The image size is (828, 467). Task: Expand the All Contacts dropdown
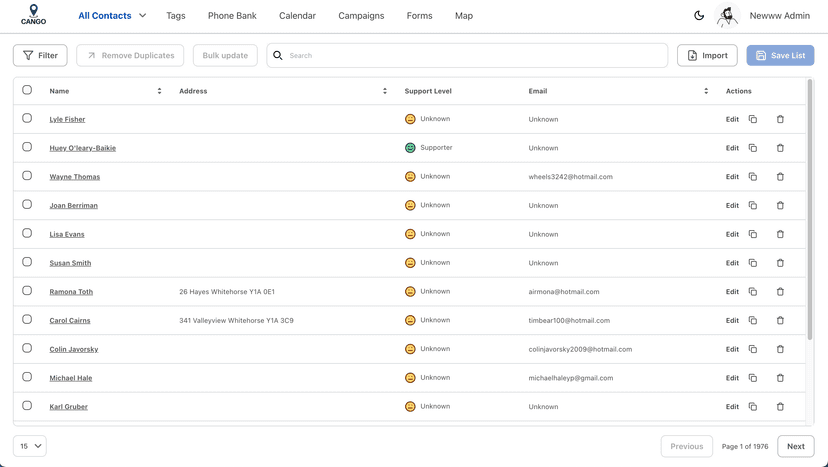tap(142, 16)
